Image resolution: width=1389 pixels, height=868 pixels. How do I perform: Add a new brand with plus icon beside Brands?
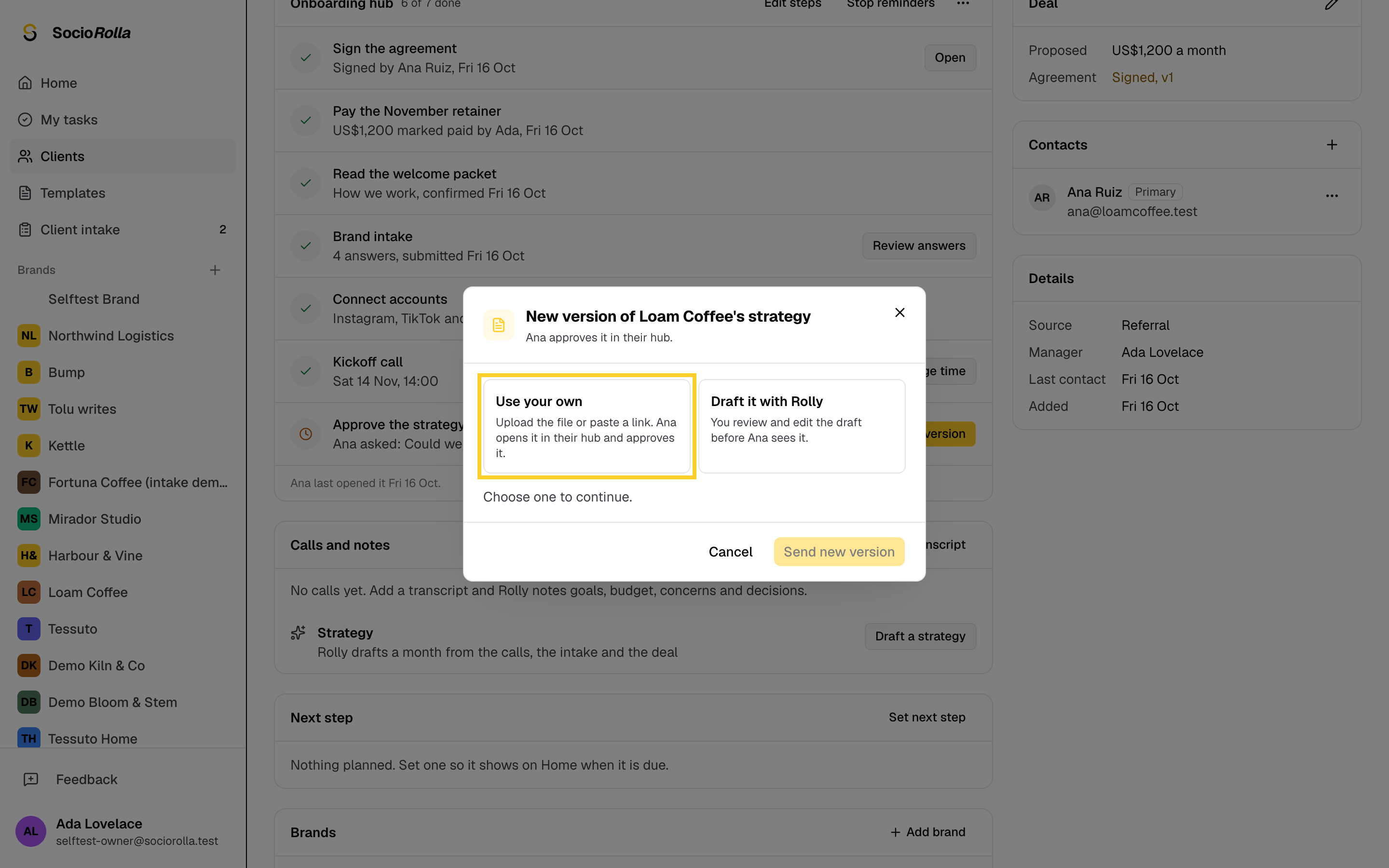(x=215, y=270)
